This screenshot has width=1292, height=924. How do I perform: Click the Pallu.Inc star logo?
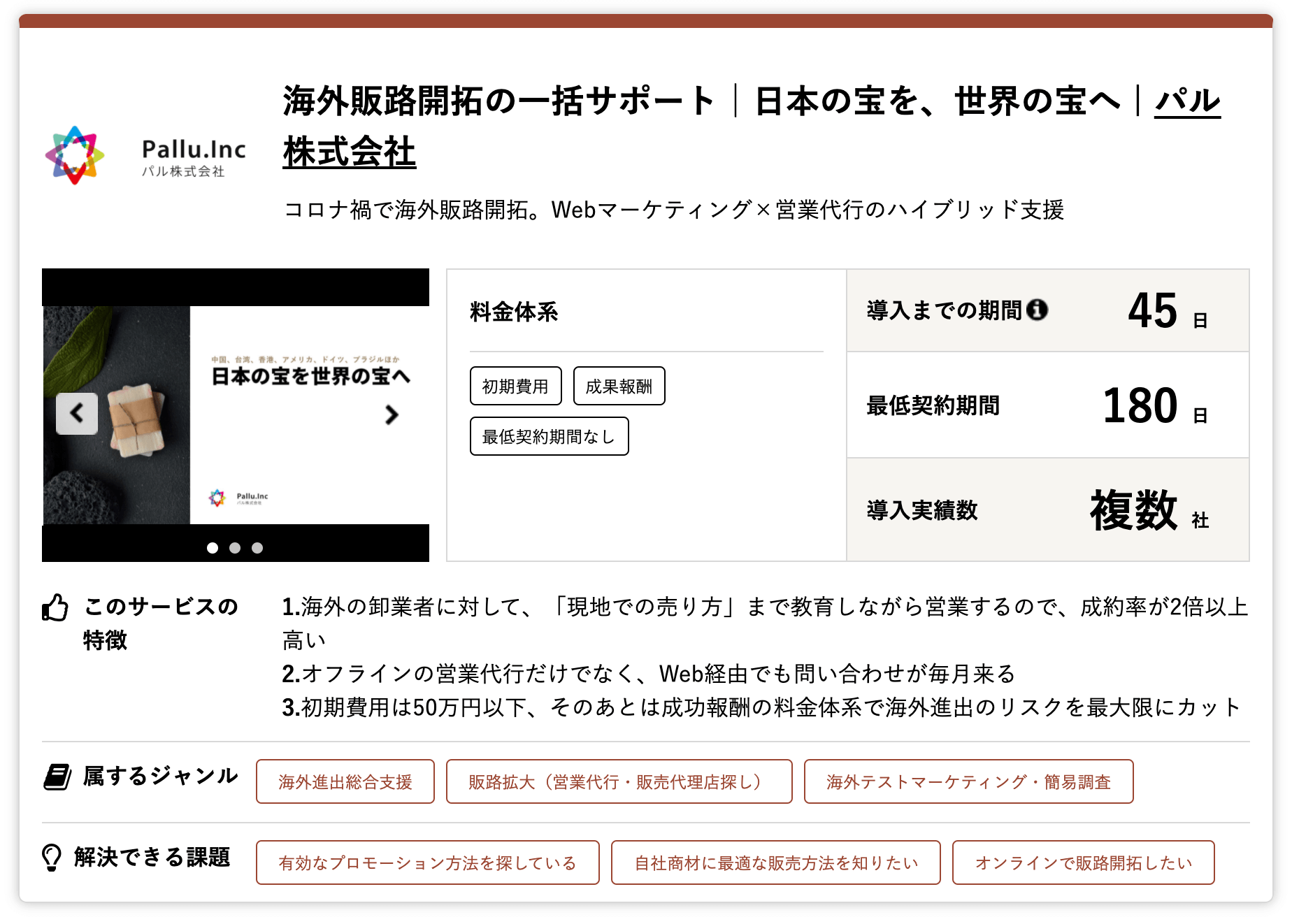pos(75,155)
